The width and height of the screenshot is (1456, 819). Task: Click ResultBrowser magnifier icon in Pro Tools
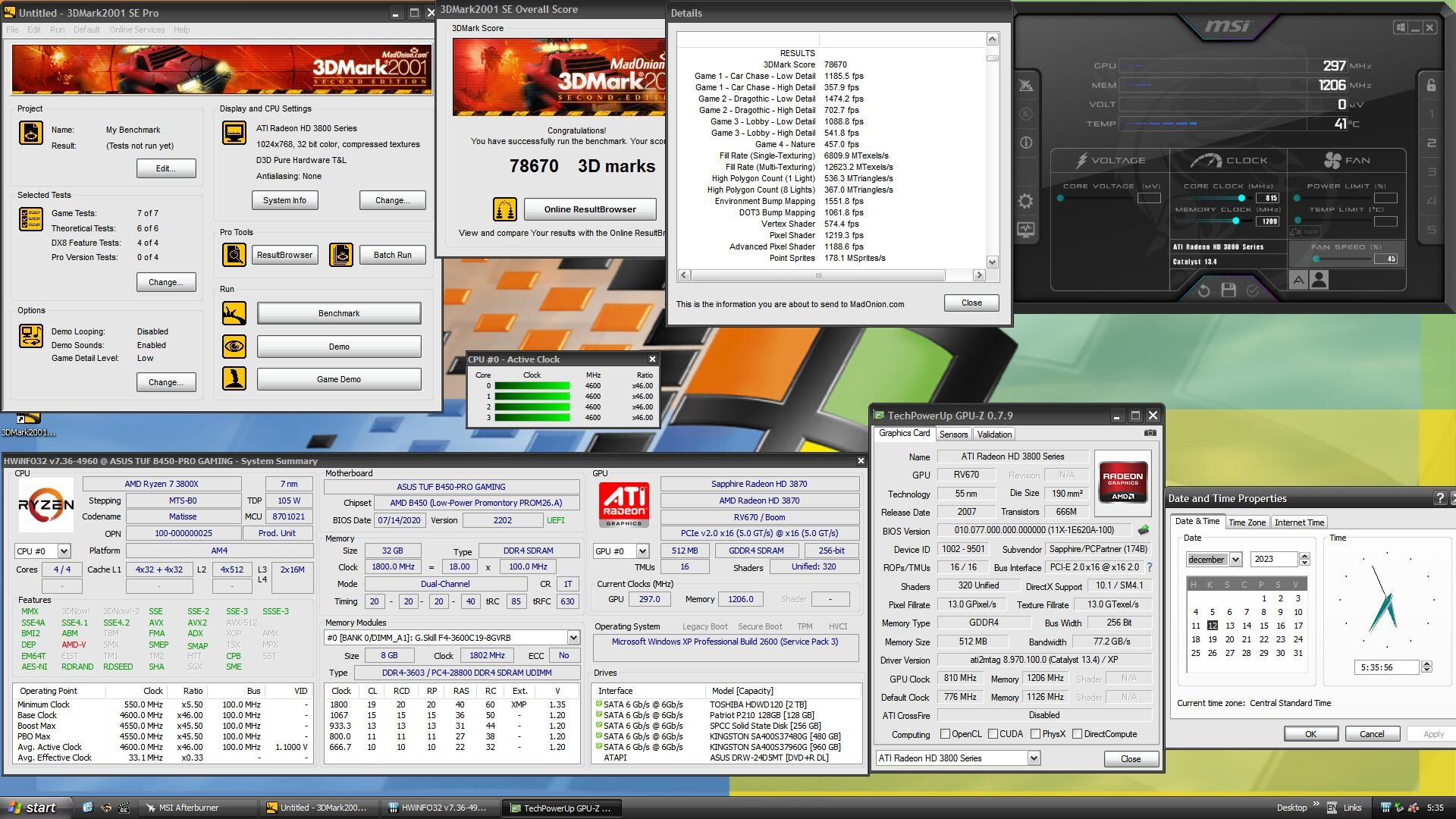tap(234, 255)
